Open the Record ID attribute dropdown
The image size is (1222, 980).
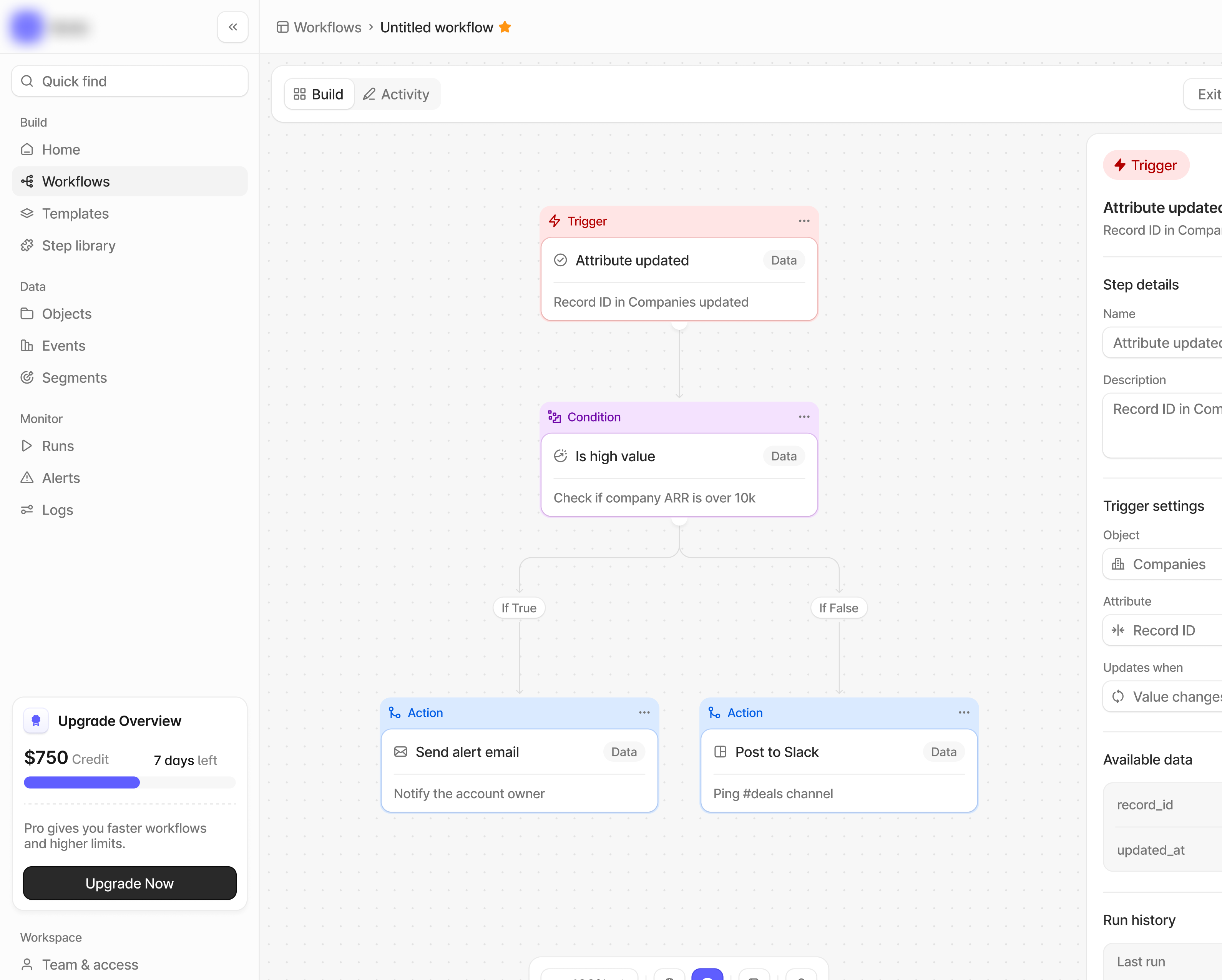coord(1162,630)
